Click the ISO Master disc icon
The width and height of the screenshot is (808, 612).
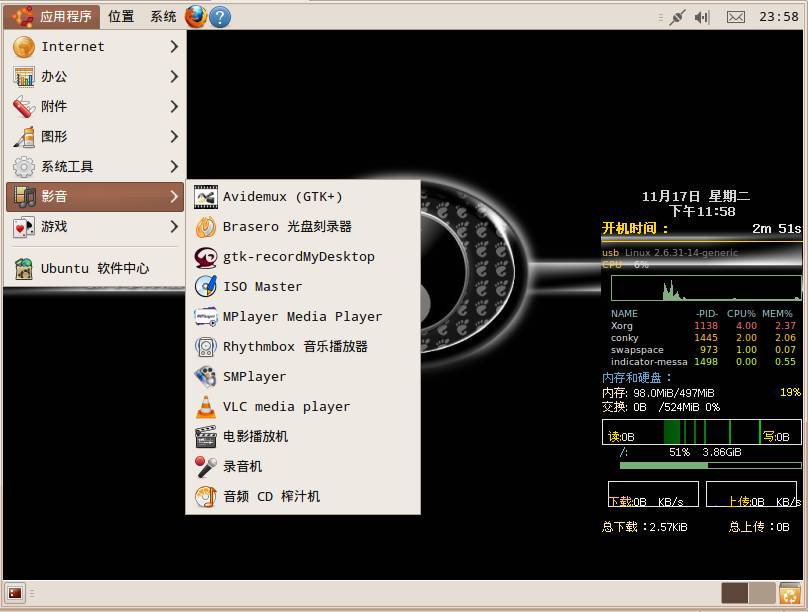pos(206,286)
